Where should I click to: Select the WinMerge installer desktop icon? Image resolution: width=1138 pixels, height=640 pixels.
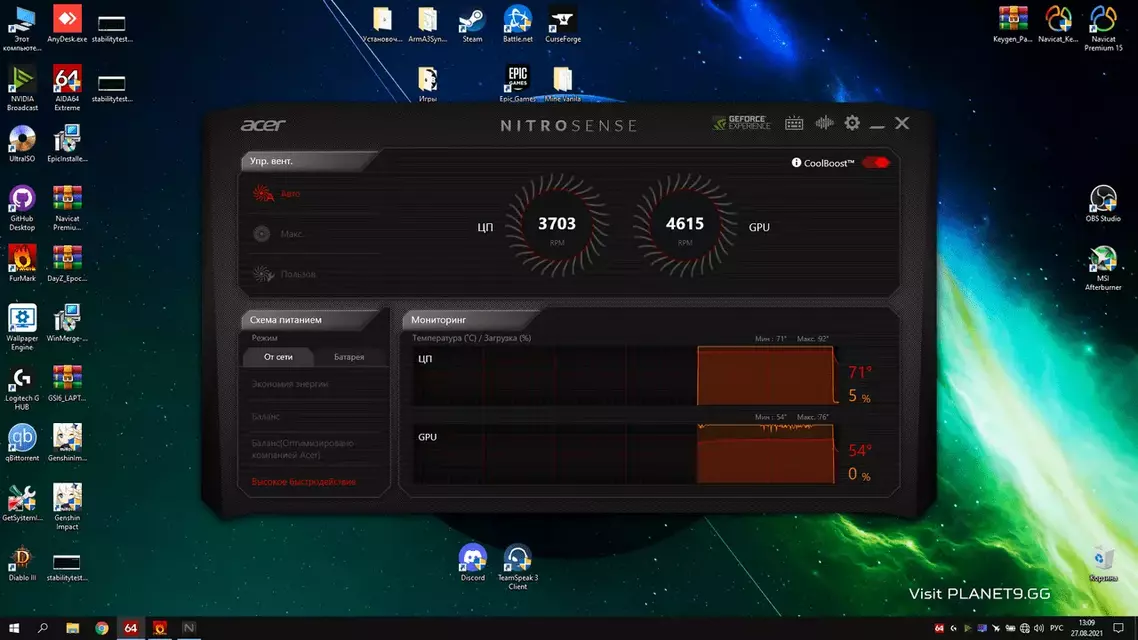click(67, 324)
